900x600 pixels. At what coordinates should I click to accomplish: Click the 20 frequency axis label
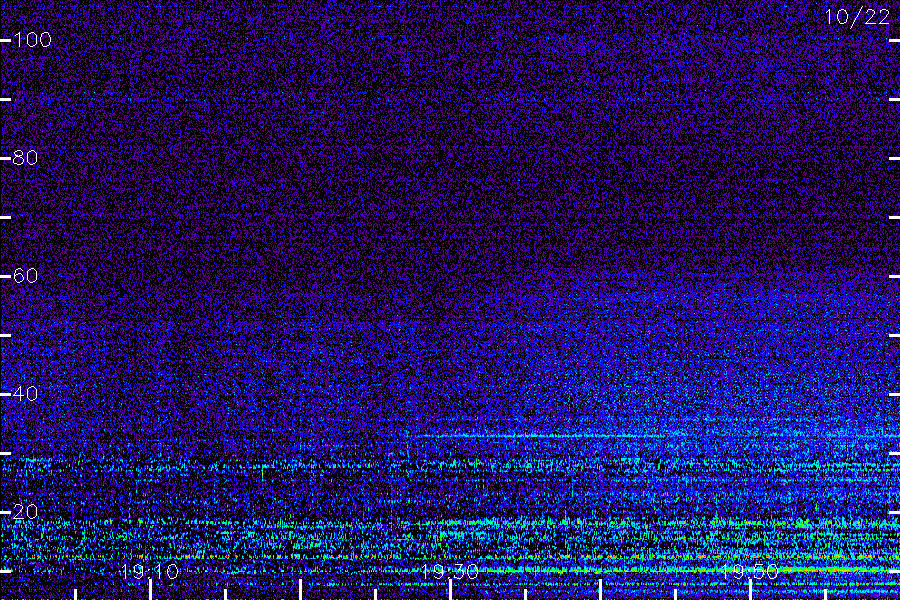[x=25, y=512]
